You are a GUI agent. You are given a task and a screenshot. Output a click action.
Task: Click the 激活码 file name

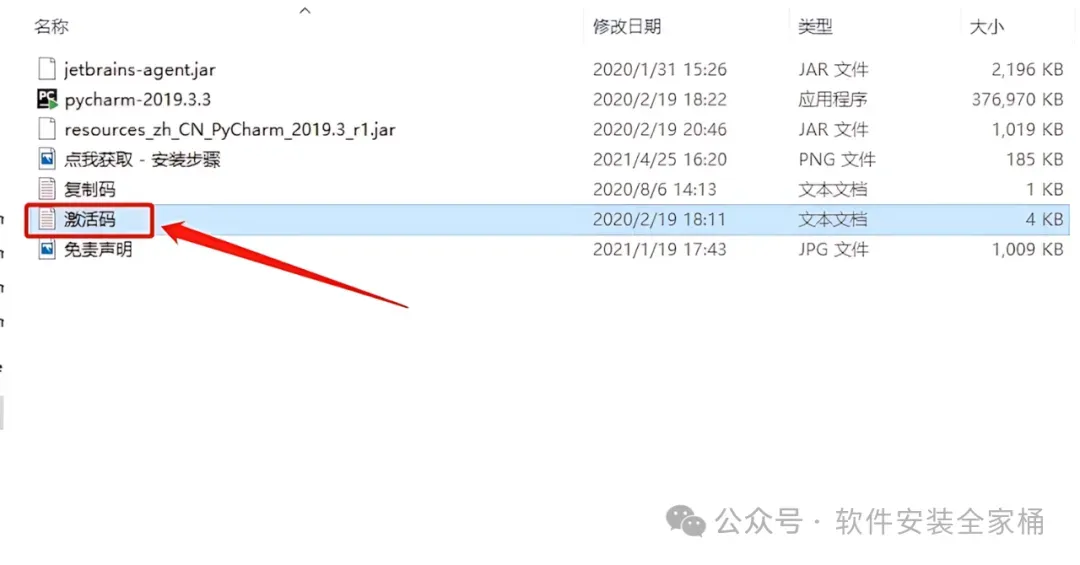[90, 219]
